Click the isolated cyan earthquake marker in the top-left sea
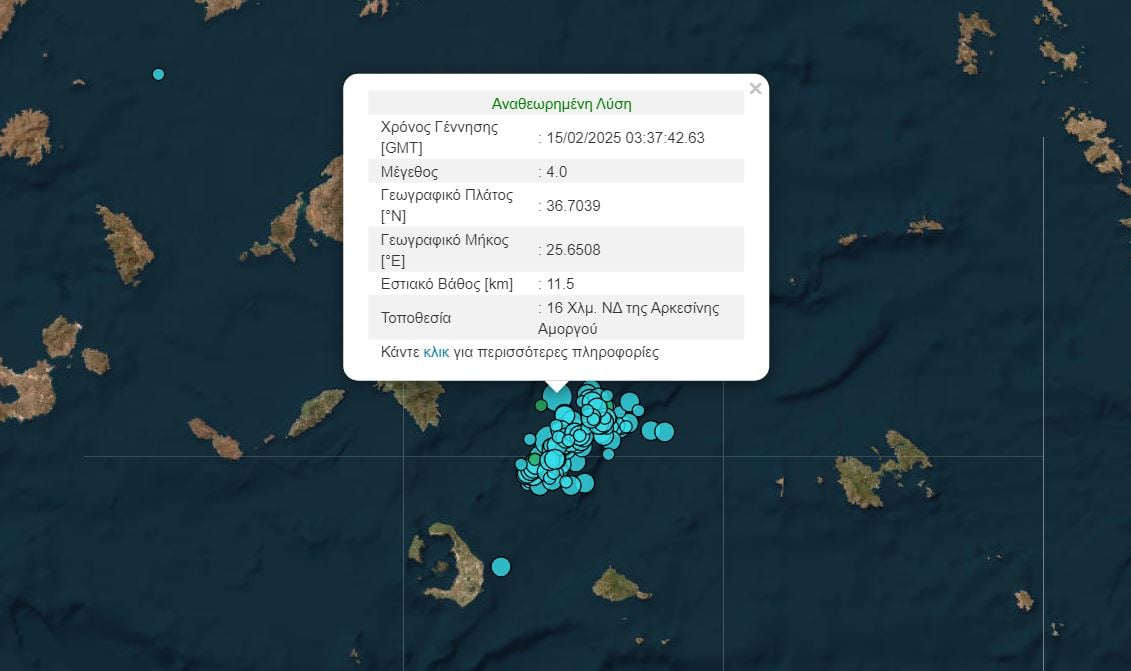The height and width of the screenshot is (671, 1131). (158, 74)
